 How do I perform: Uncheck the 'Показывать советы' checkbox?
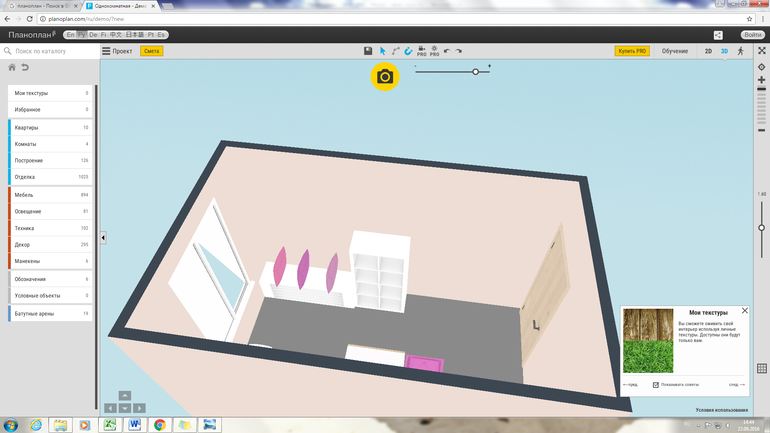(656, 384)
